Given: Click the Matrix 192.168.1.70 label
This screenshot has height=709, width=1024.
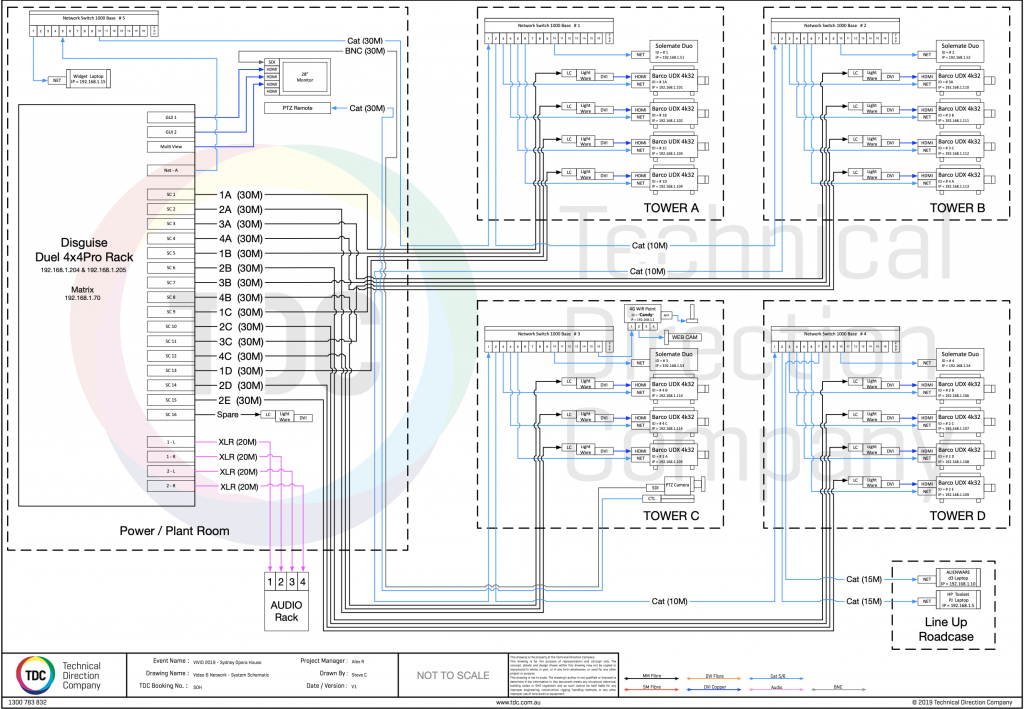Looking at the screenshot, I should coord(82,293).
